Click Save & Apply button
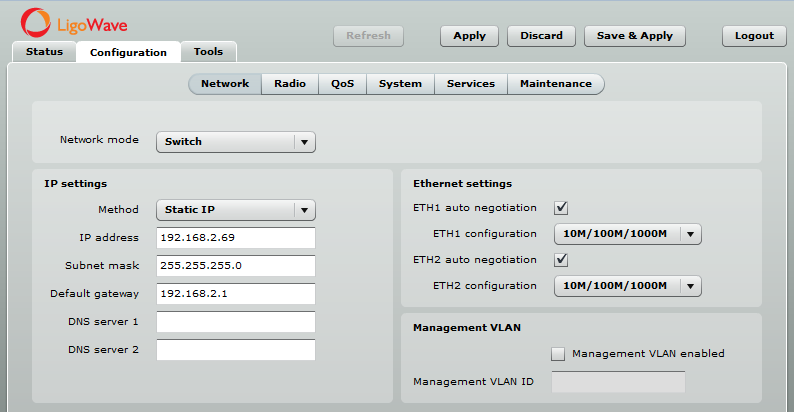794x412 pixels. coord(634,36)
